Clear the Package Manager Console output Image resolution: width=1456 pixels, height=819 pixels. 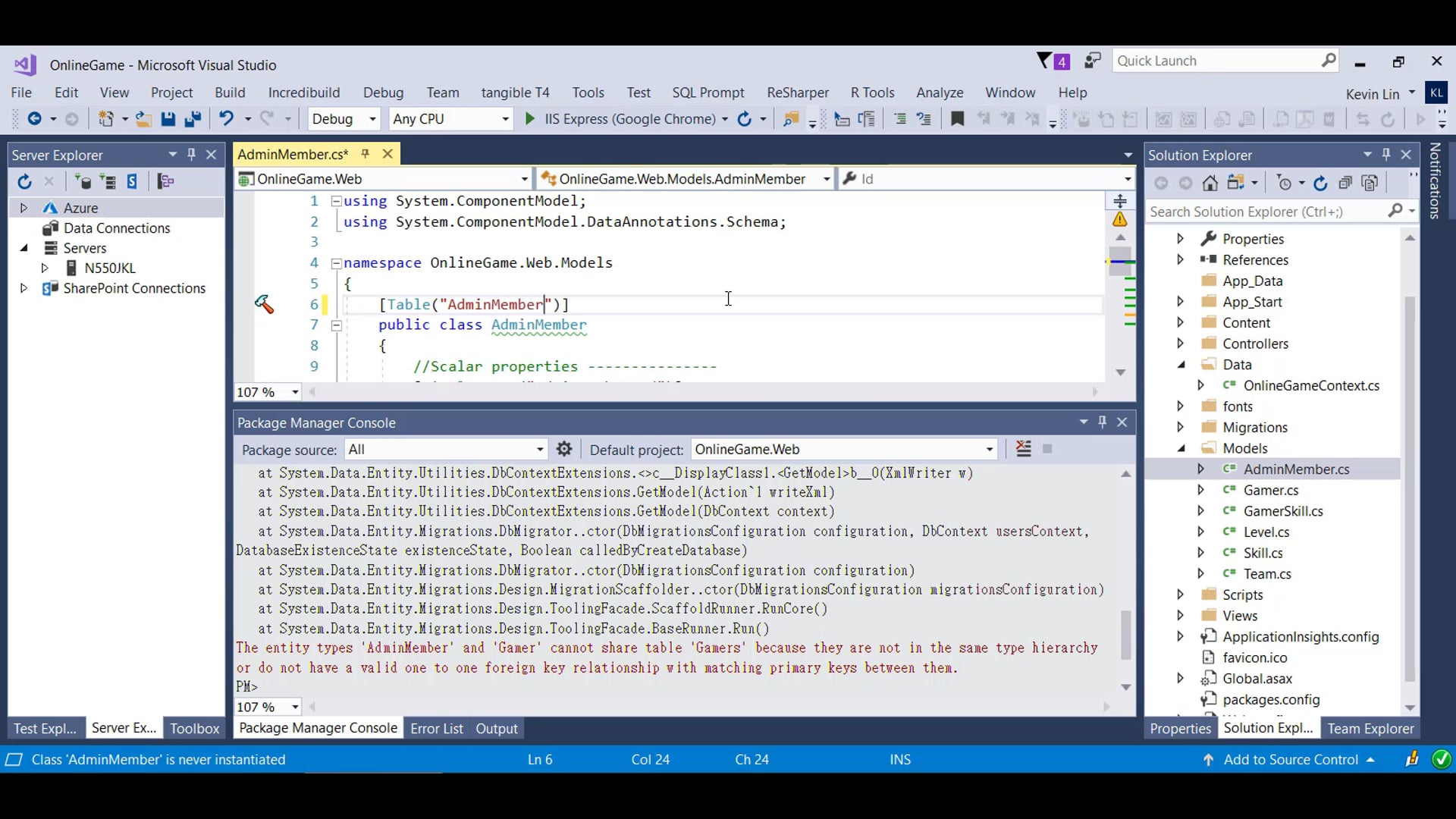pos(1023,448)
